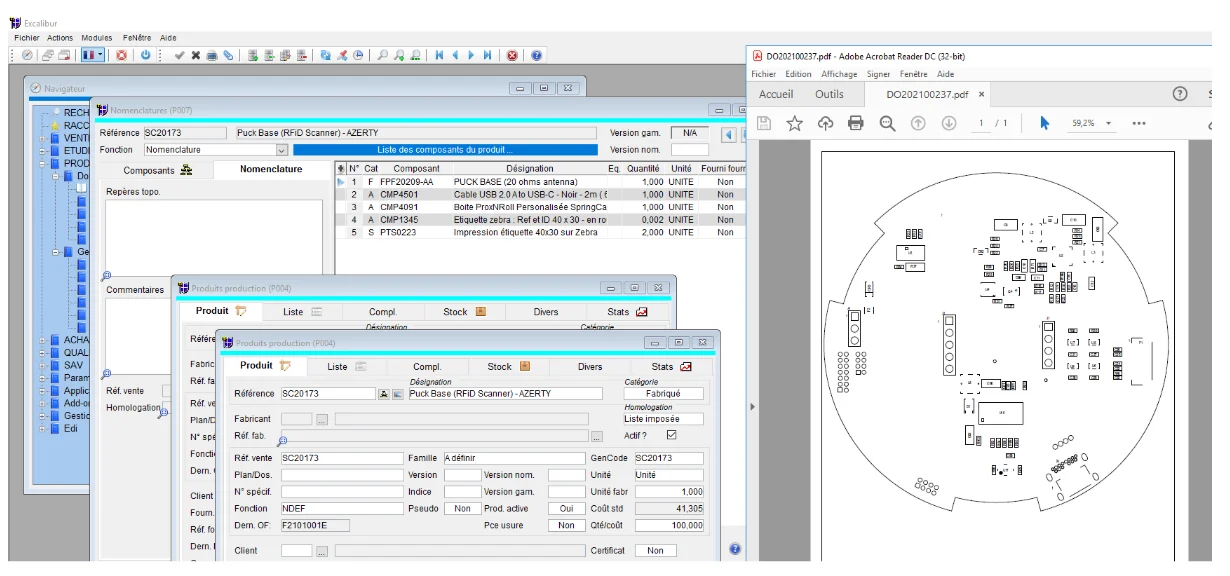Click the Navigateur compass icon in Excalibur toolbar
Image resolution: width=1230 pixels, height=576 pixels.
tap(27, 55)
